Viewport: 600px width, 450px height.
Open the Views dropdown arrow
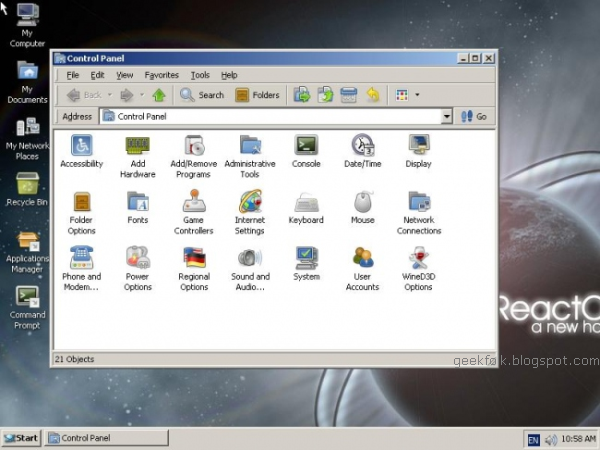pos(417,95)
